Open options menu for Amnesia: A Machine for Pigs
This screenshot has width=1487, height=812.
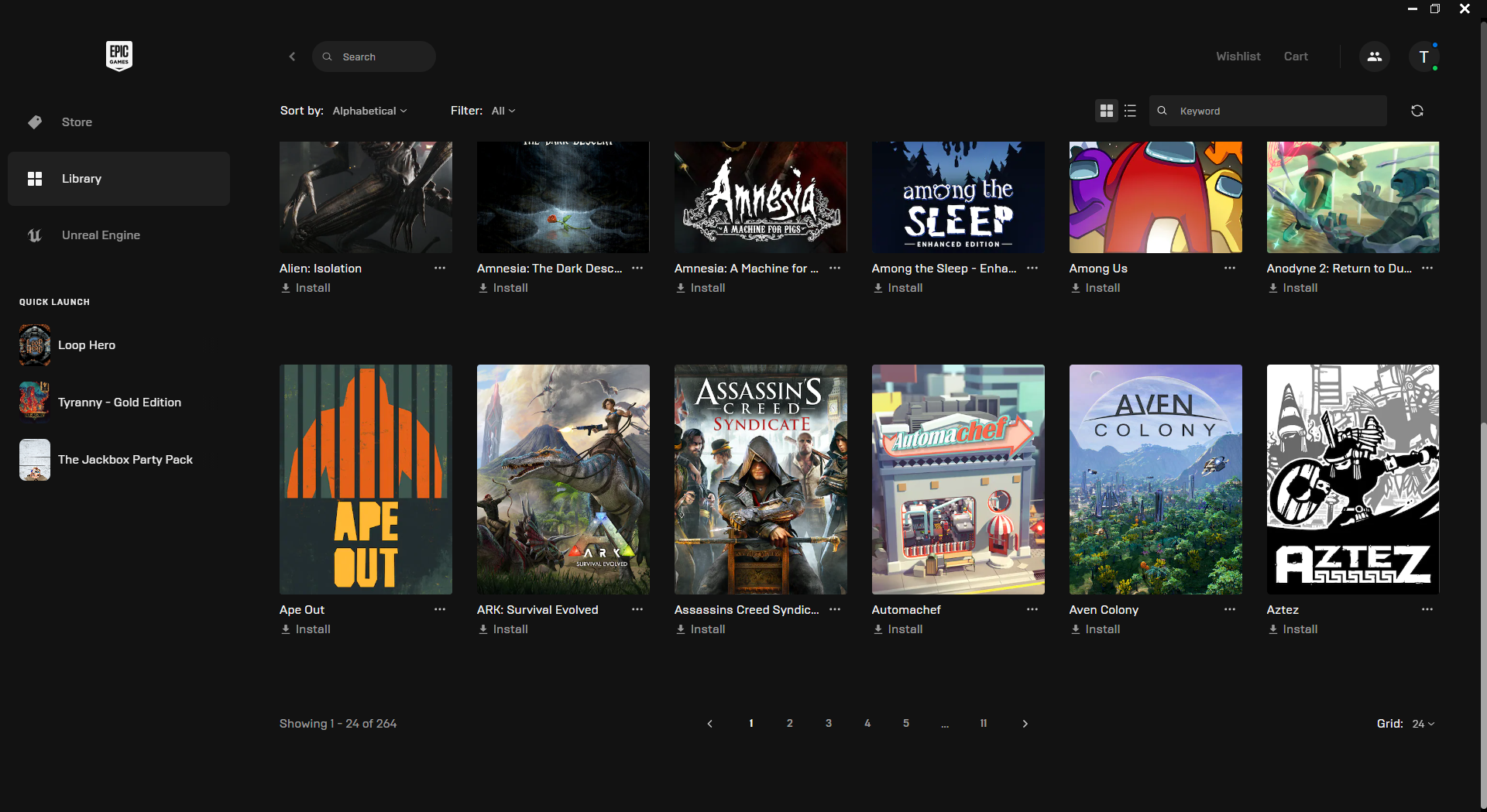click(835, 268)
